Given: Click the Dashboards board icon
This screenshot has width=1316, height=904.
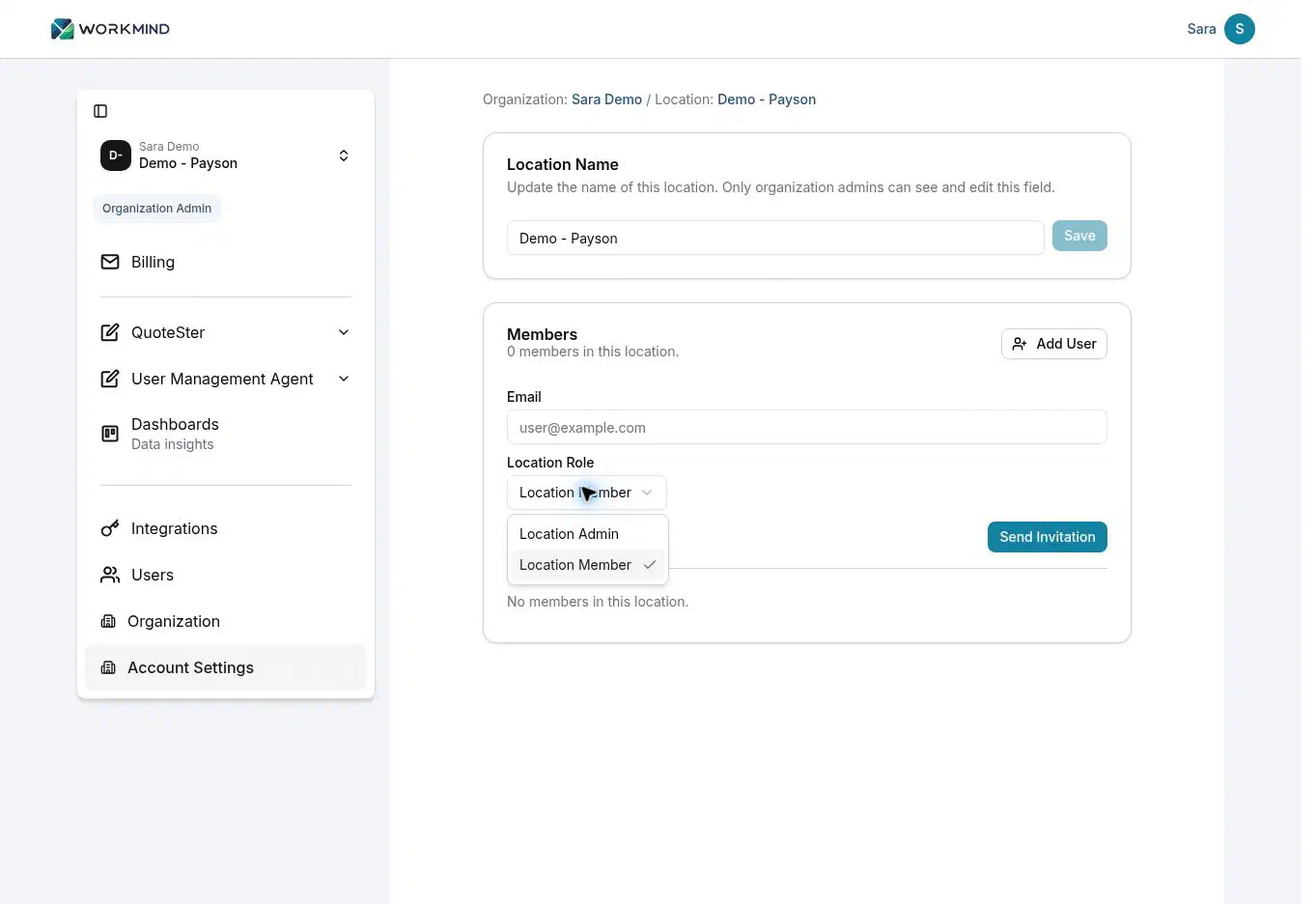Looking at the screenshot, I should 110,434.
